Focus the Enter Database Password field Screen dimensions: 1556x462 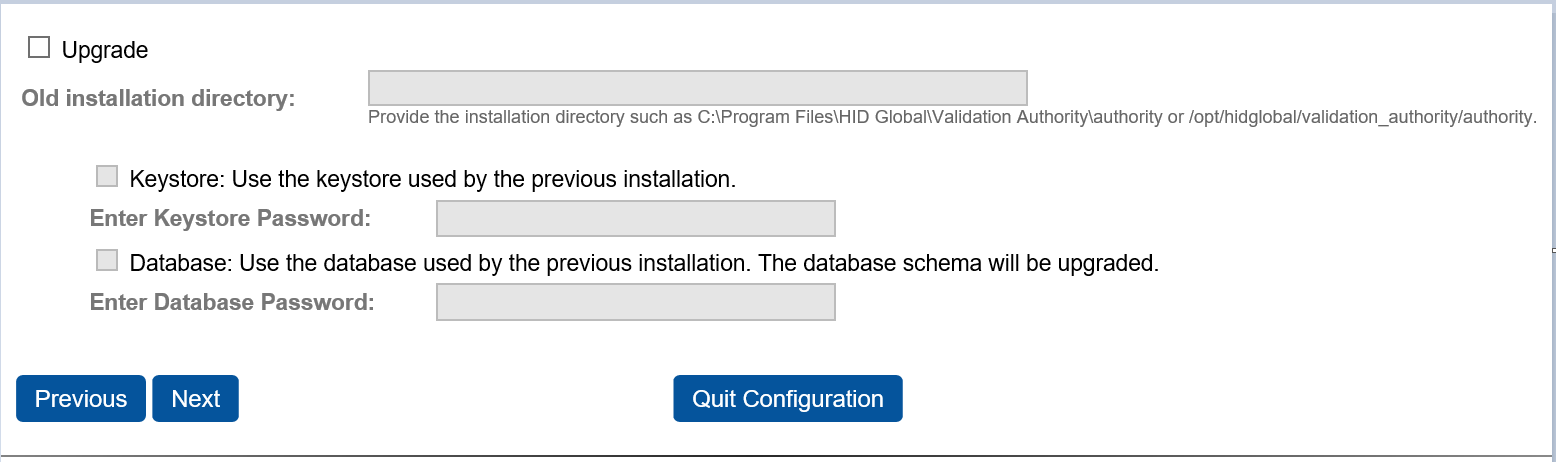pos(635,302)
